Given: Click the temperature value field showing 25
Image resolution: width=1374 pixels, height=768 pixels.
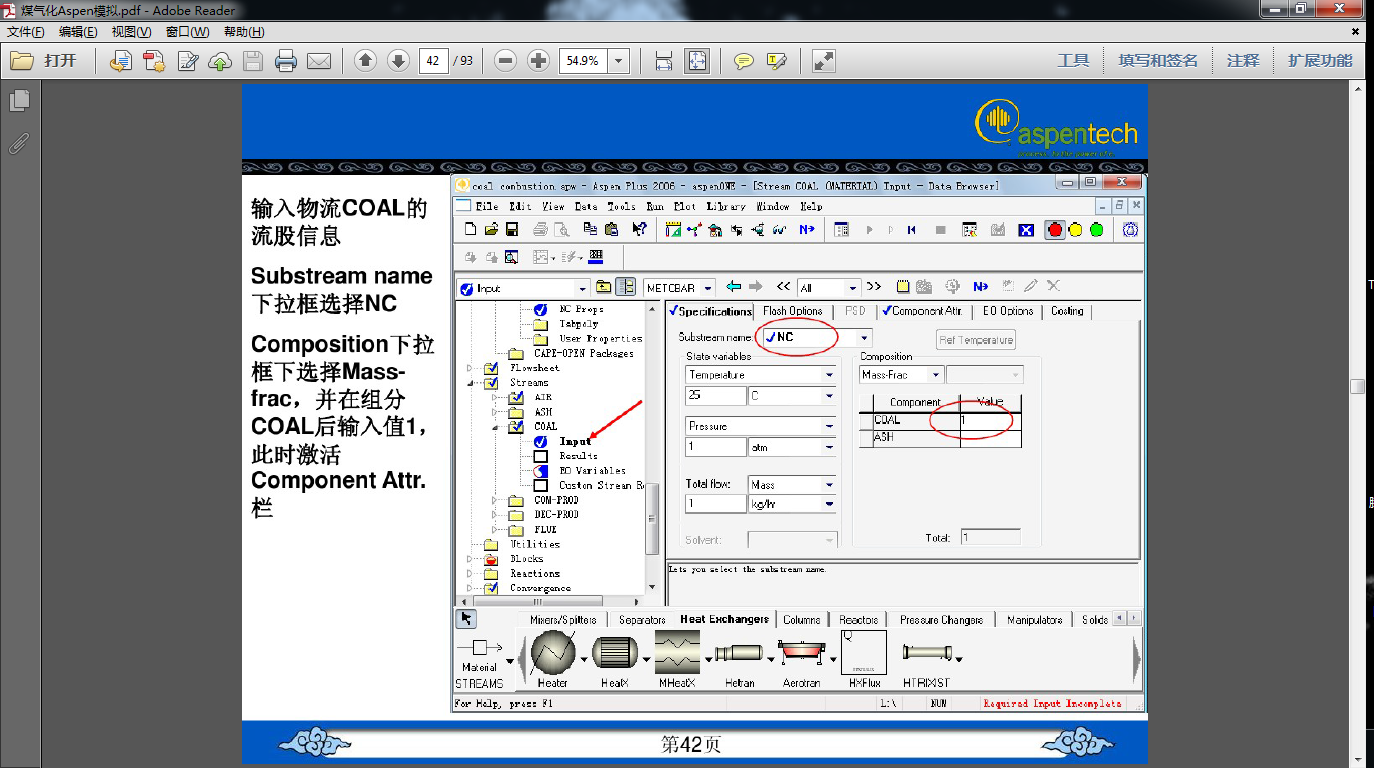Looking at the screenshot, I should (716, 396).
